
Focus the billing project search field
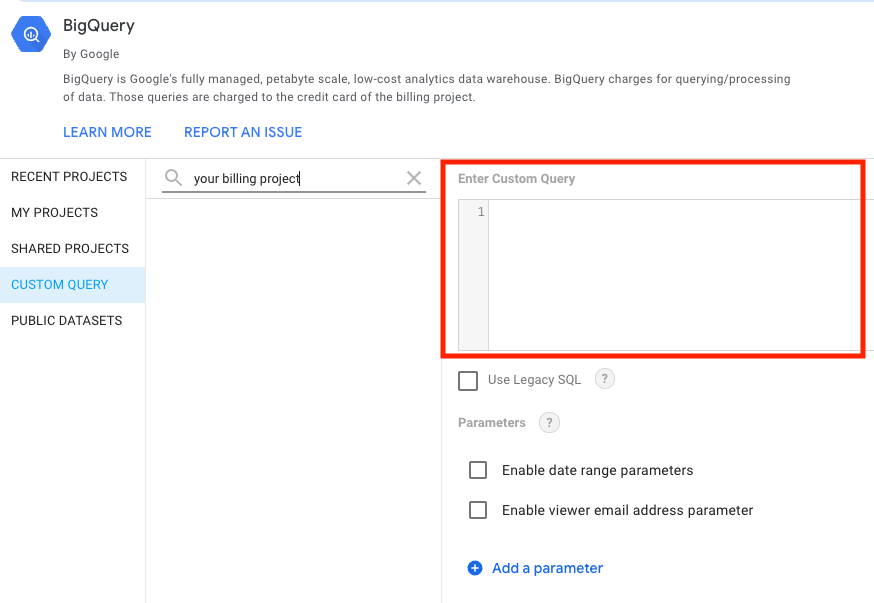click(295, 179)
